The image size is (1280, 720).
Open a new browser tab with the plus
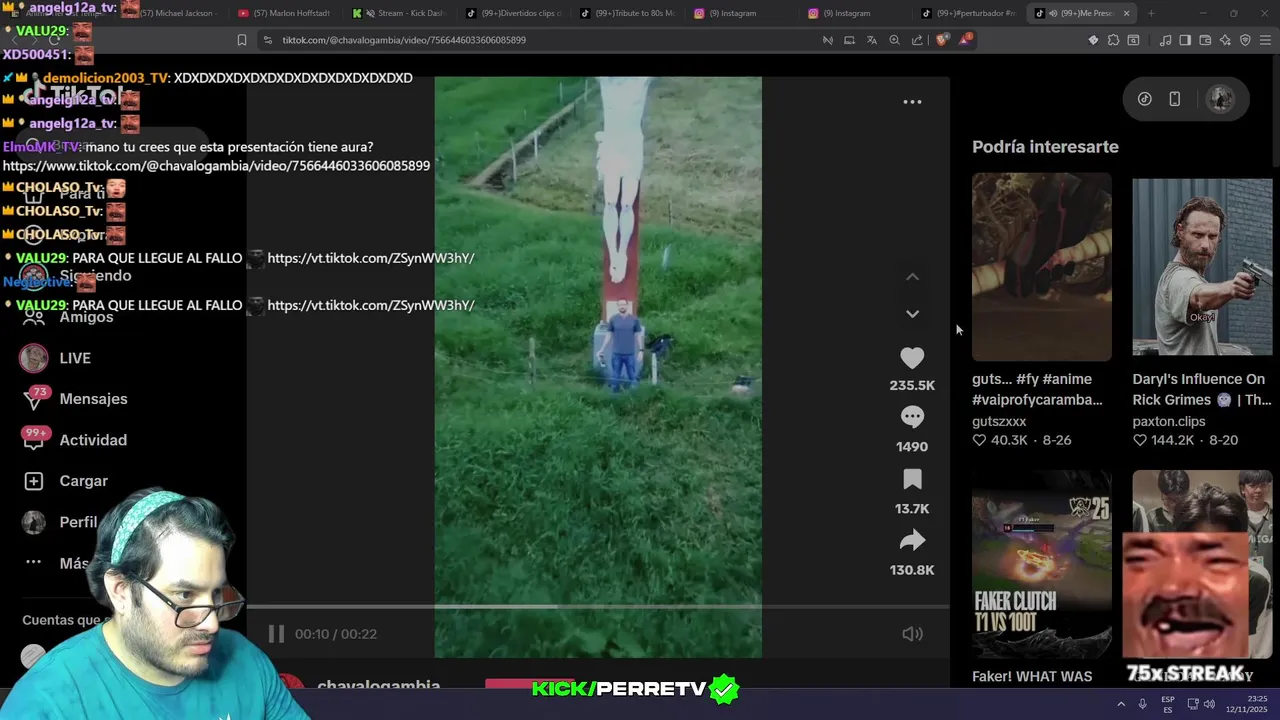[1151, 13]
